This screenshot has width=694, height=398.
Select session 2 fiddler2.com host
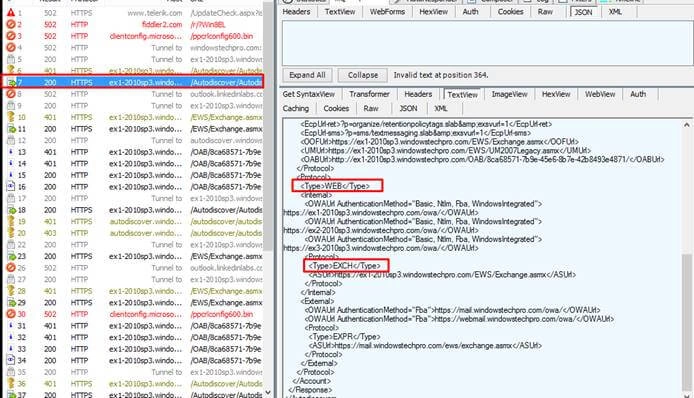162,24
